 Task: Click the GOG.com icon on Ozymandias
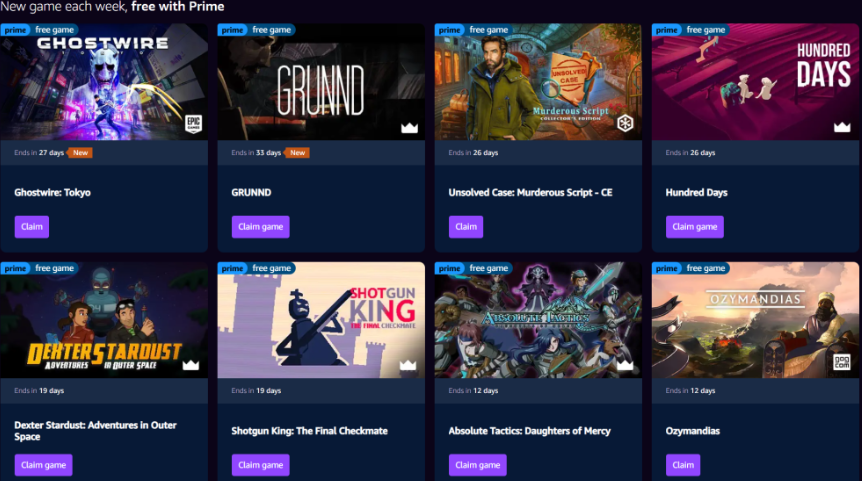click(x=842, y=362)
